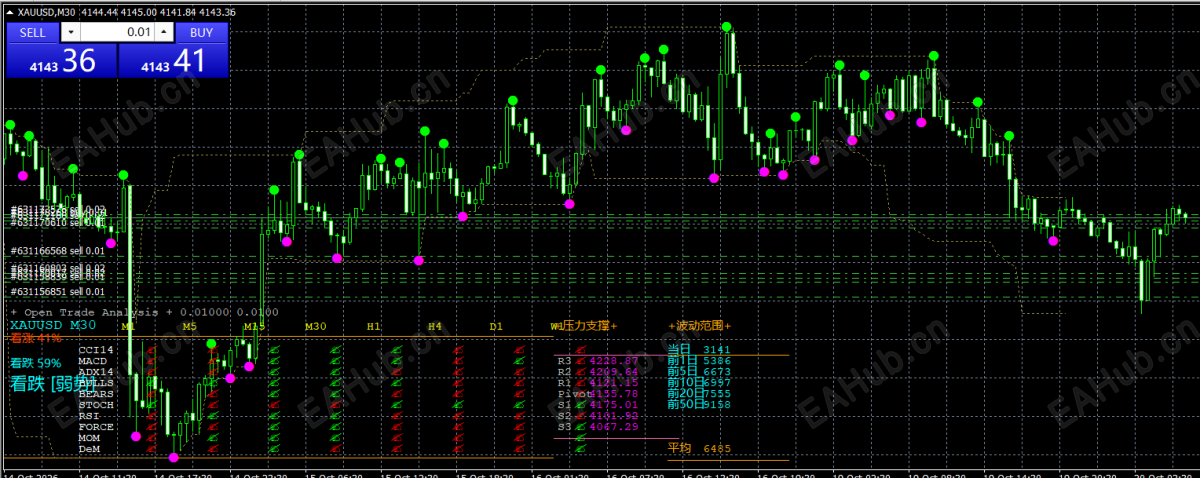Image resolution: width=1200 pixels, height=478 pixels.
Task: Click the R2 resistance value 4209.64
Action: [614, 371]
